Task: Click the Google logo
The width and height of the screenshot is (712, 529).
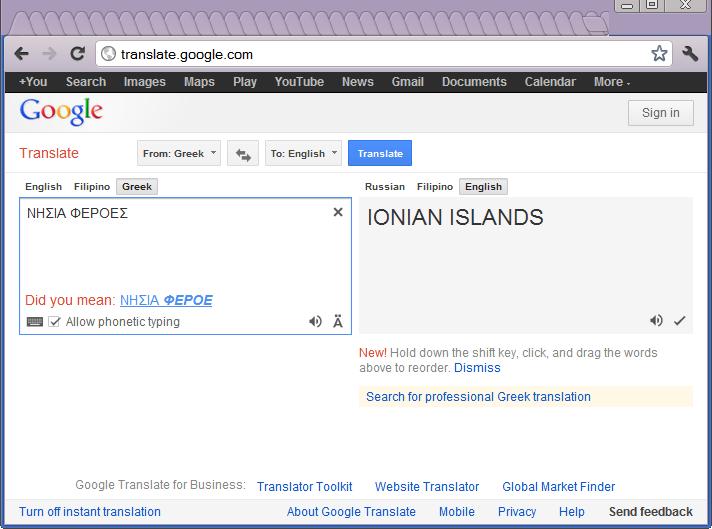Action: pos(61,111)
